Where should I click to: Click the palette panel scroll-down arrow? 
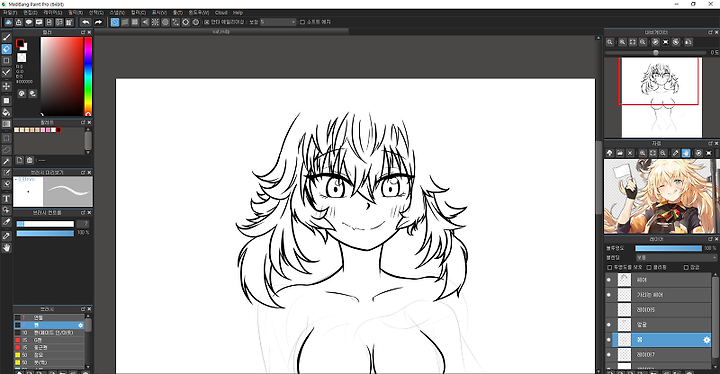[88, 152]
